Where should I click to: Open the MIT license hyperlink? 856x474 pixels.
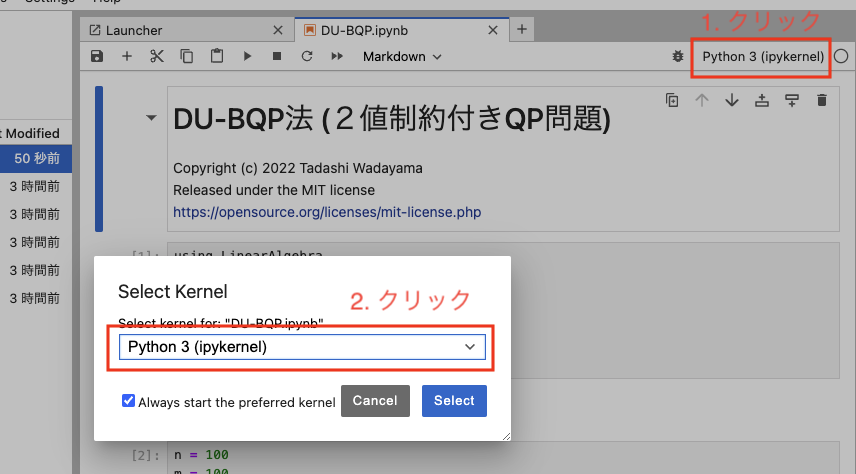tap(327, 212)
